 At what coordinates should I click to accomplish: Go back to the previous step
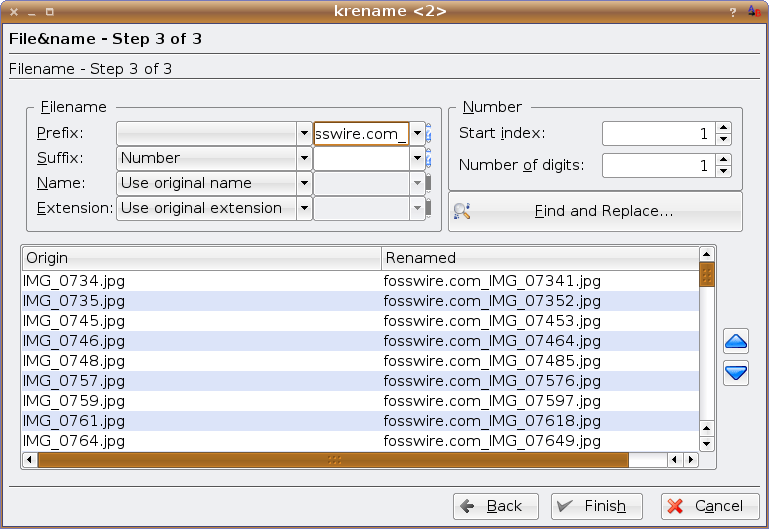click(496, 506)
